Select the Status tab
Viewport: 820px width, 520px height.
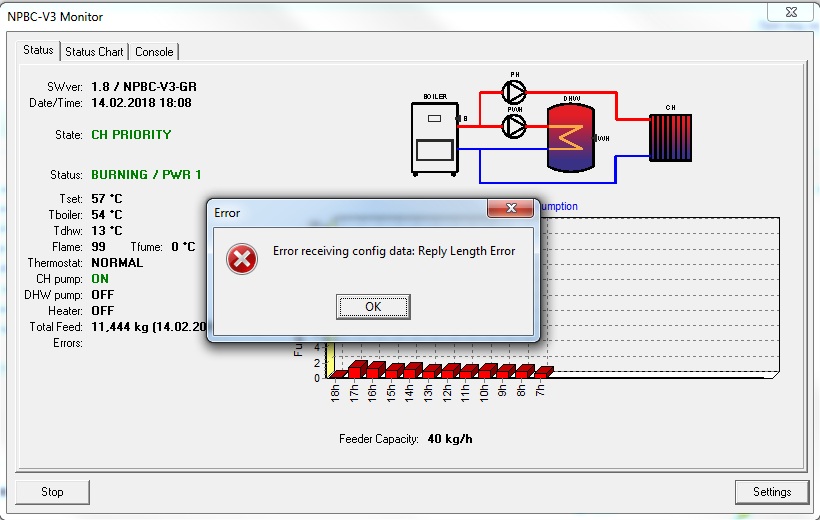38,50
